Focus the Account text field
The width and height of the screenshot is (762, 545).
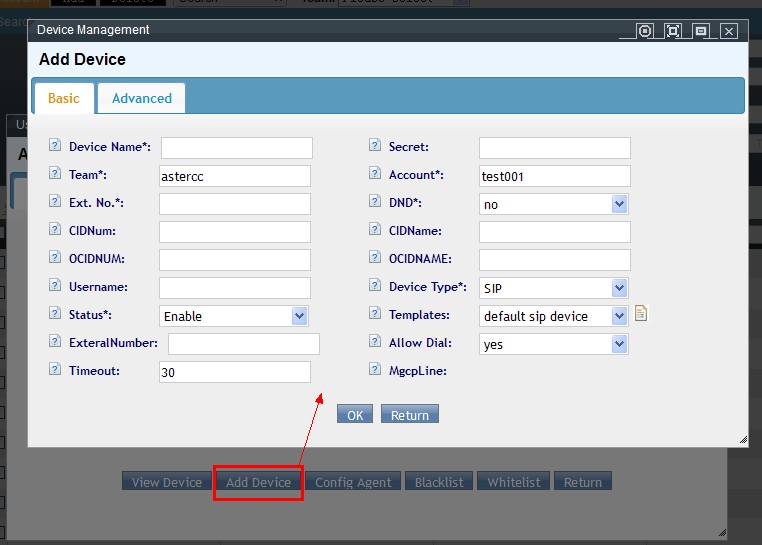pos(554,176)
